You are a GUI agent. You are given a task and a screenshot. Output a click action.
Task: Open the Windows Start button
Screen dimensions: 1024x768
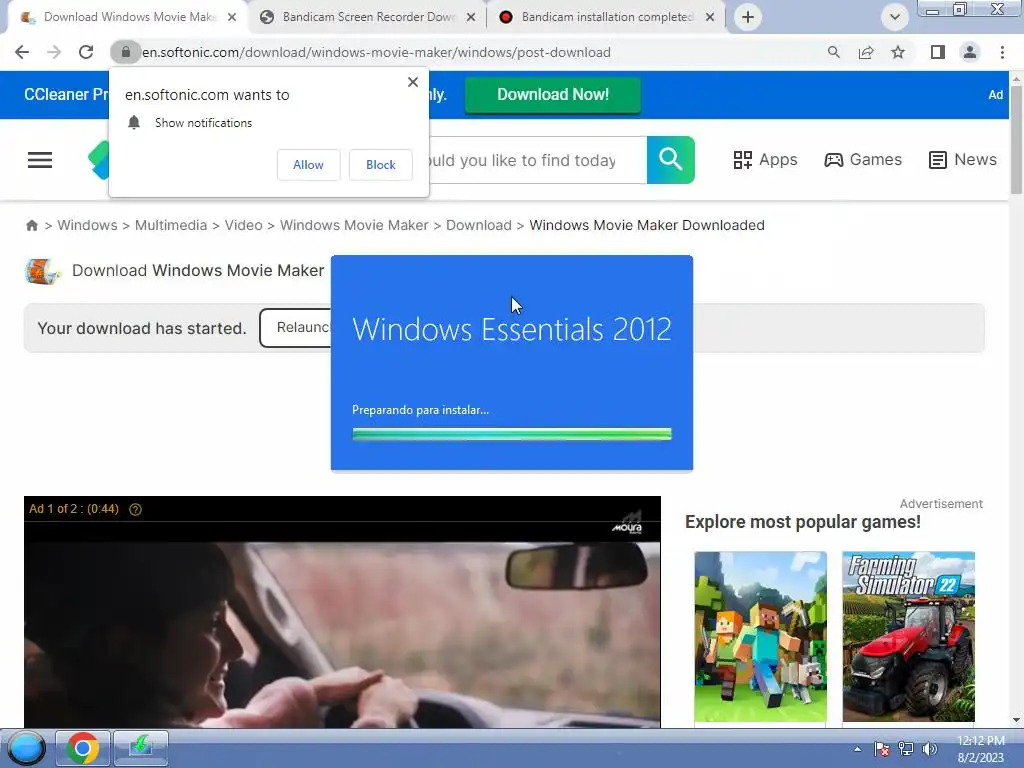(x=26, y=748)
